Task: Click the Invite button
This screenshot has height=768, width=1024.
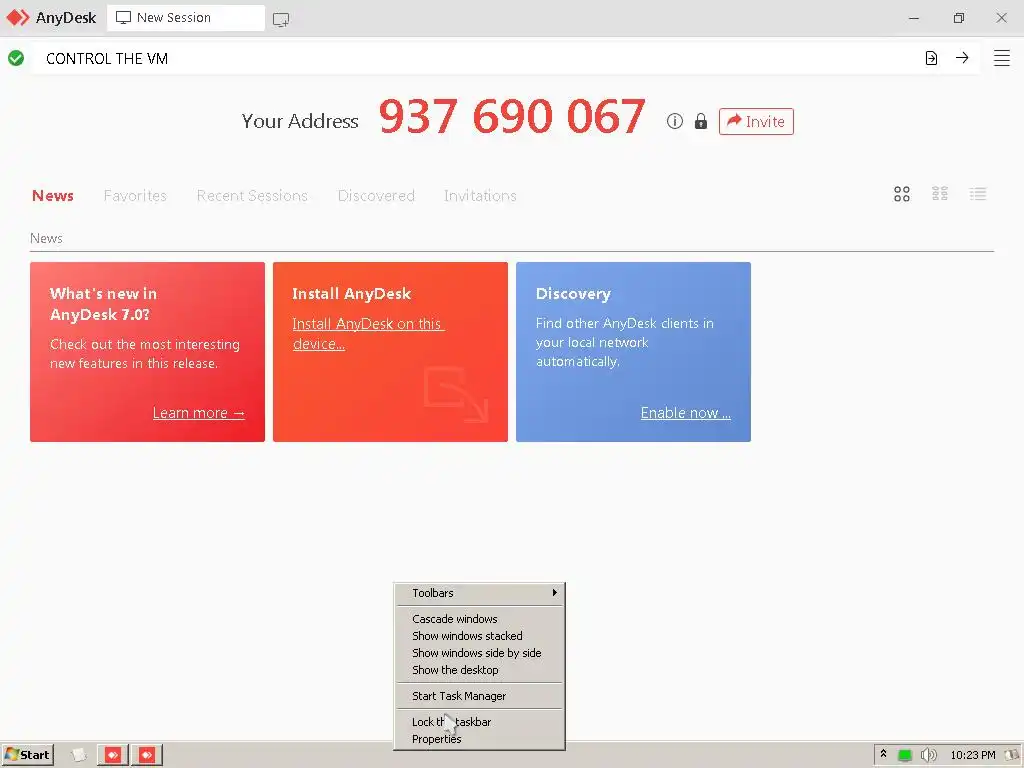Action: (756, 121)
